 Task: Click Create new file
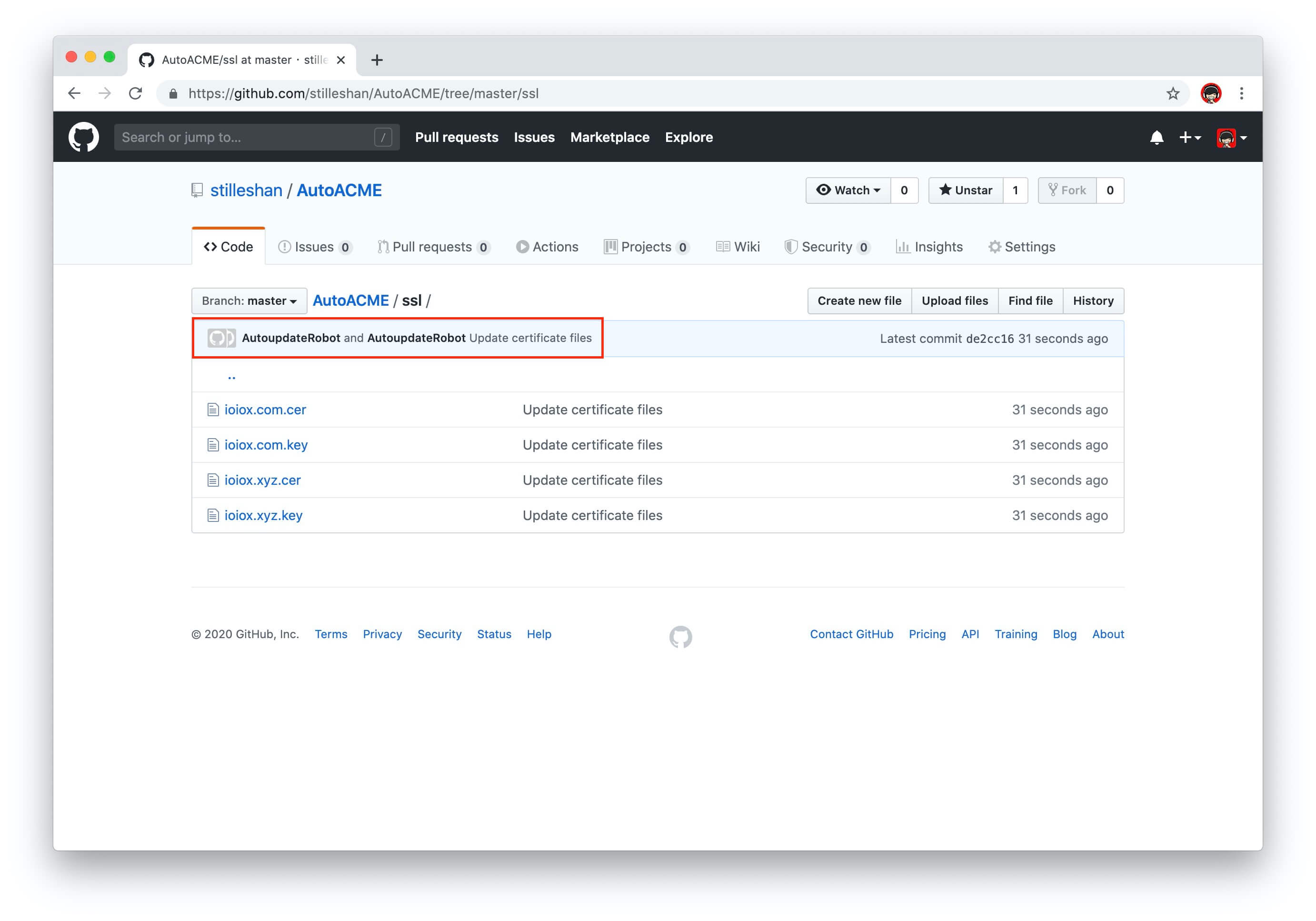tap(859, 301)
